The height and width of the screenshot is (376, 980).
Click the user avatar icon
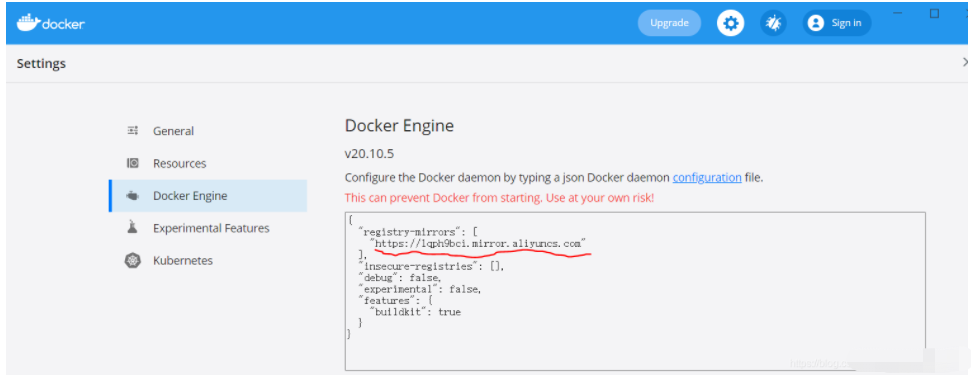[x=815, y=23]
